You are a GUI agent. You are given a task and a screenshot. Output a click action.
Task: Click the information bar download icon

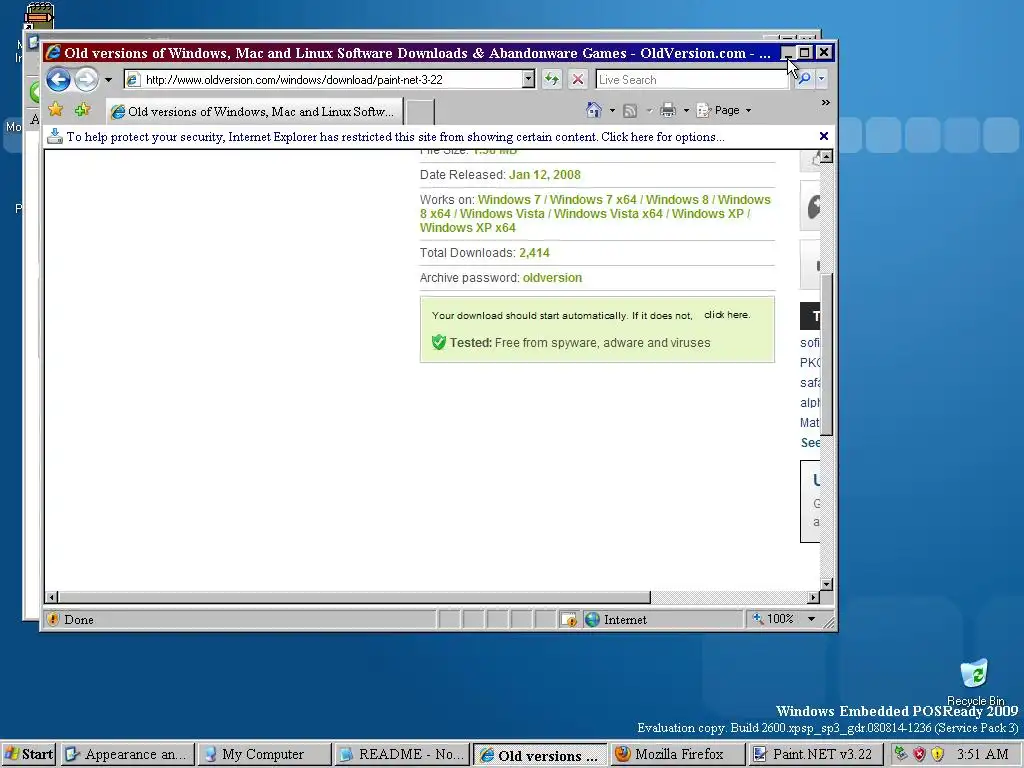pos(55,136)
